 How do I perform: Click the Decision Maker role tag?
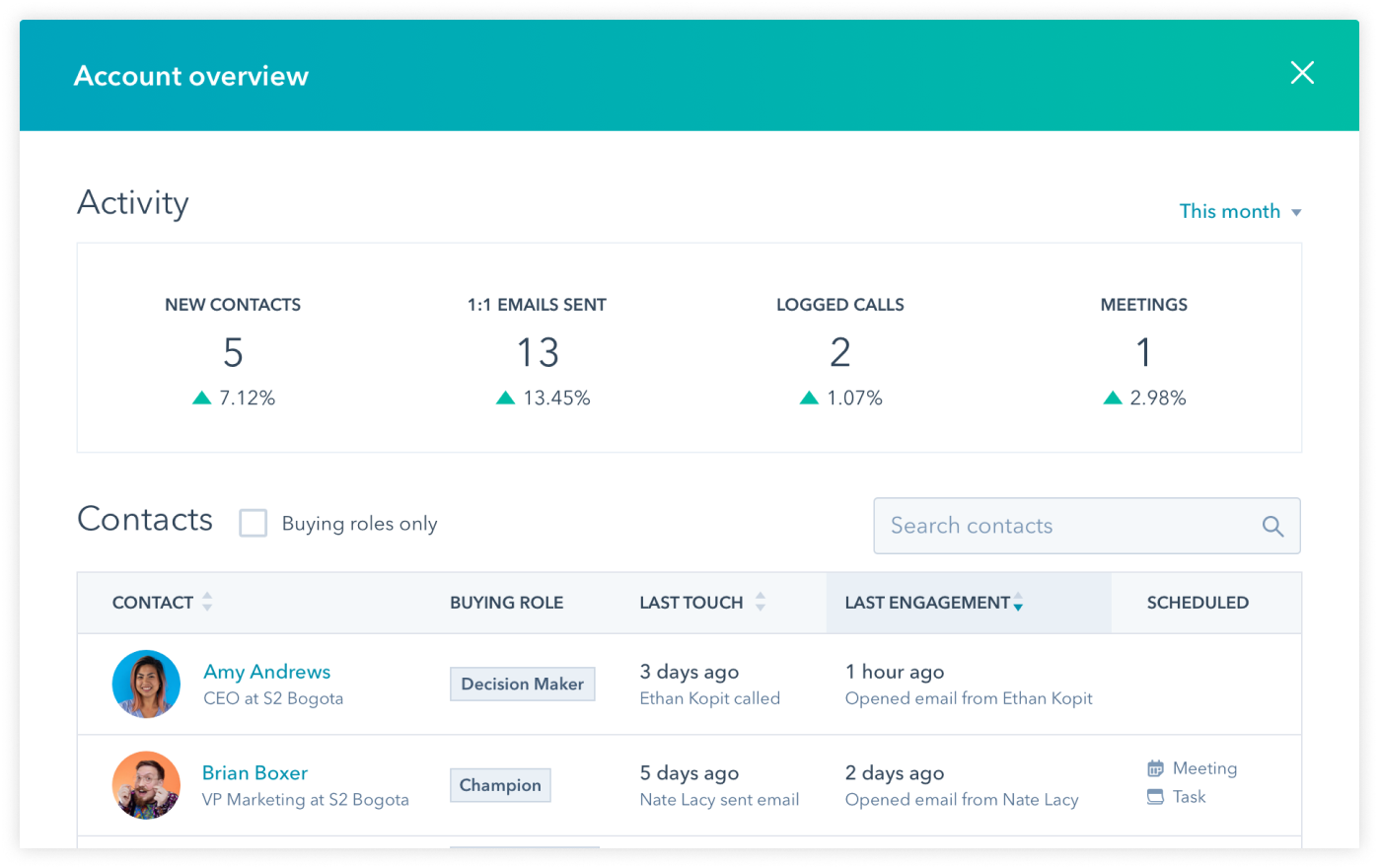[x=522, y=684]
